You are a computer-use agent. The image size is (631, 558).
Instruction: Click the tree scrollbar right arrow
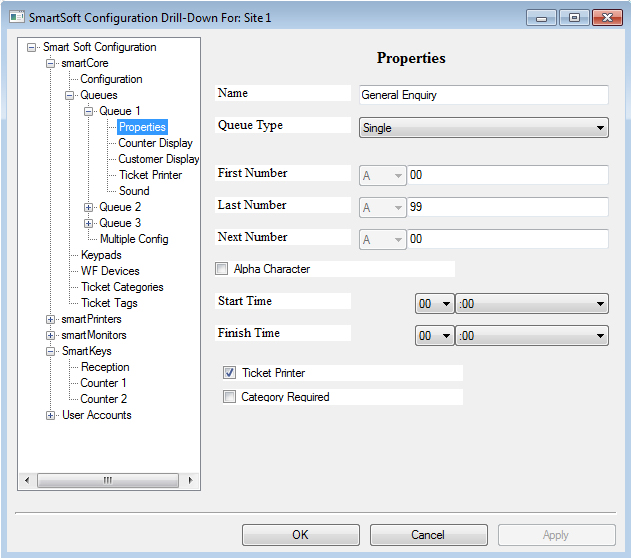point(190,480)
